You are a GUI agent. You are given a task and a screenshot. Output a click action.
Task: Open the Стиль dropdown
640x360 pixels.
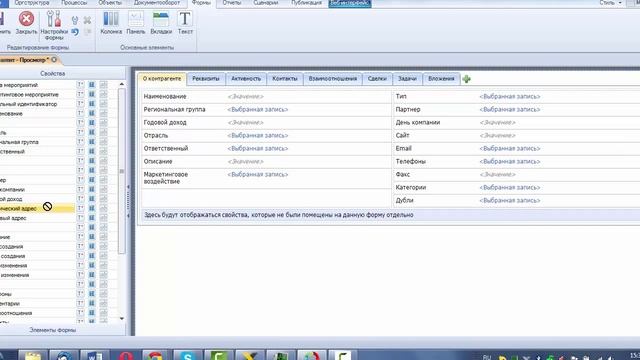point(610,3)
